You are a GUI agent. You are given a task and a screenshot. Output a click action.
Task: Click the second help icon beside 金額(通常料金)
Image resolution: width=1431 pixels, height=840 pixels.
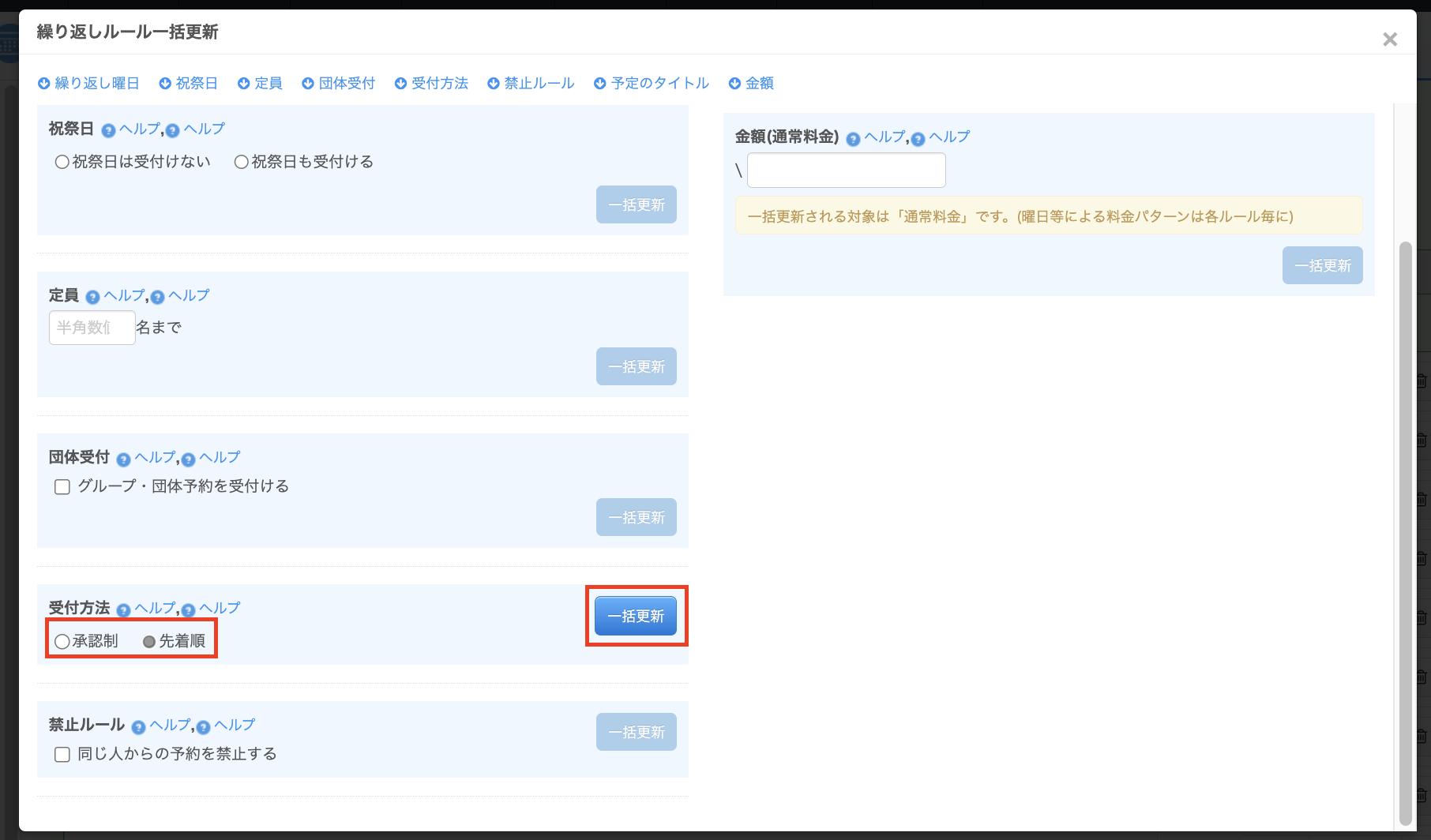918,140
